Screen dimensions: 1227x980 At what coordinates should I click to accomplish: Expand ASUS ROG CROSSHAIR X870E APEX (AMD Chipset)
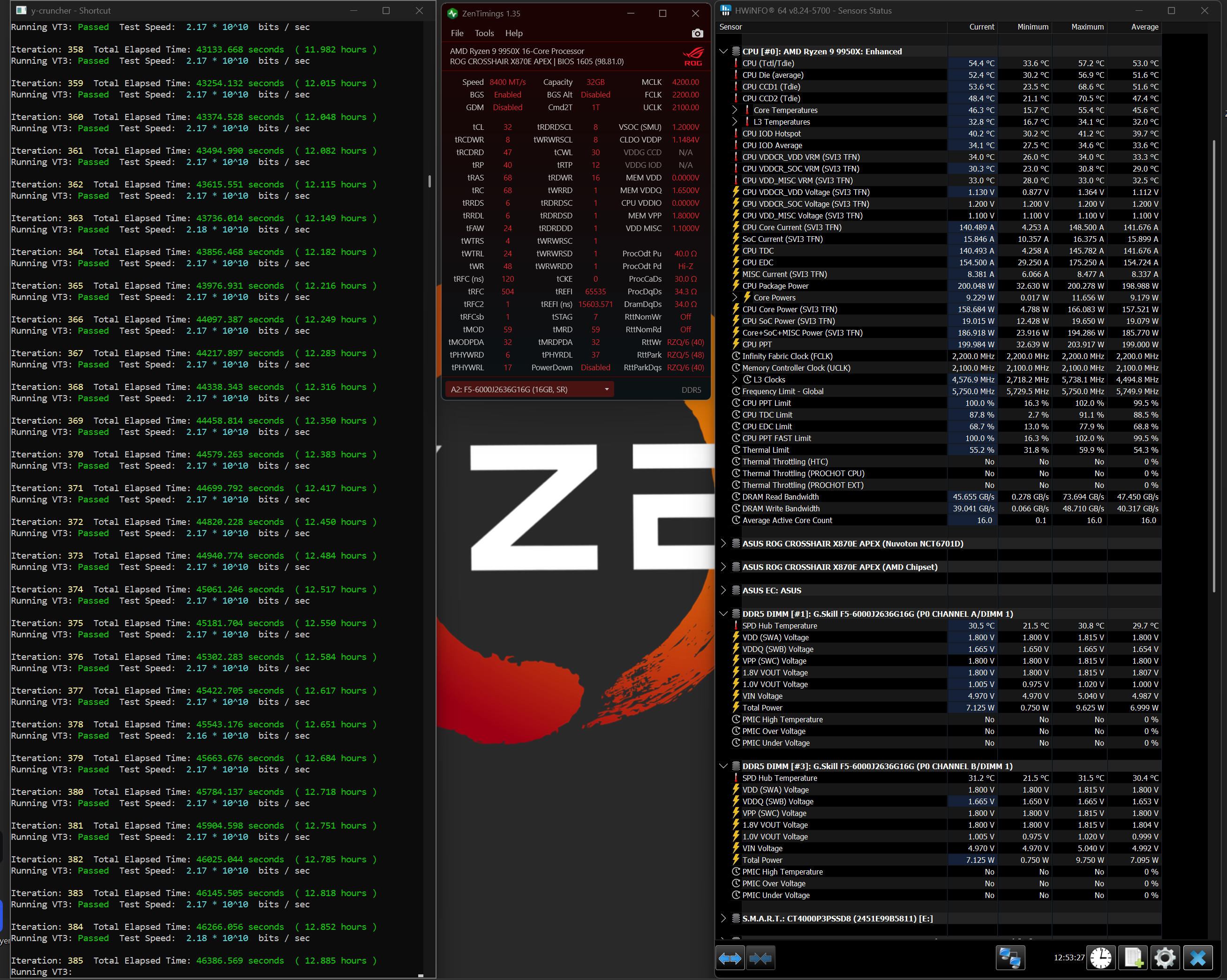point(723,567)
